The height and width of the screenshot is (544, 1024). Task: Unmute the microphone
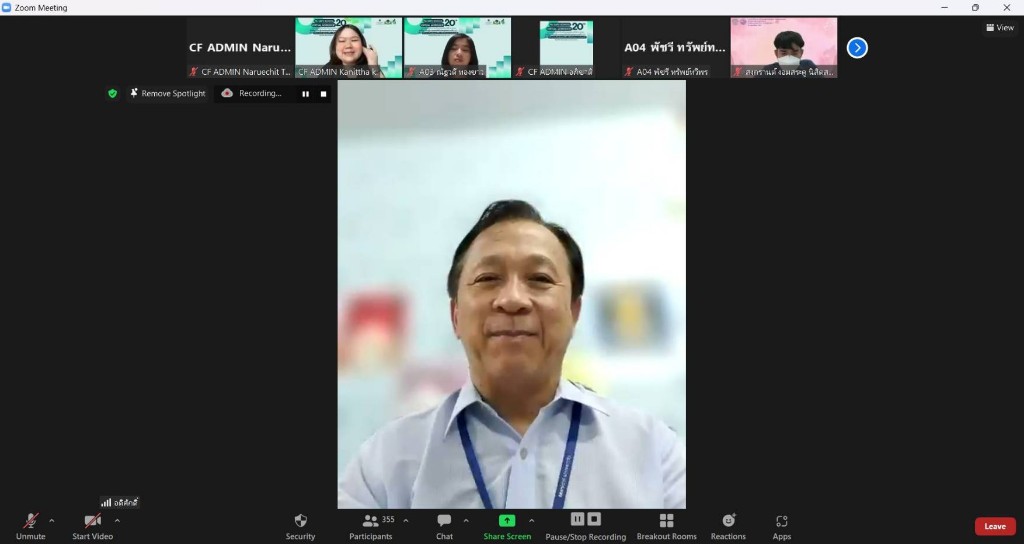[31, 521]
